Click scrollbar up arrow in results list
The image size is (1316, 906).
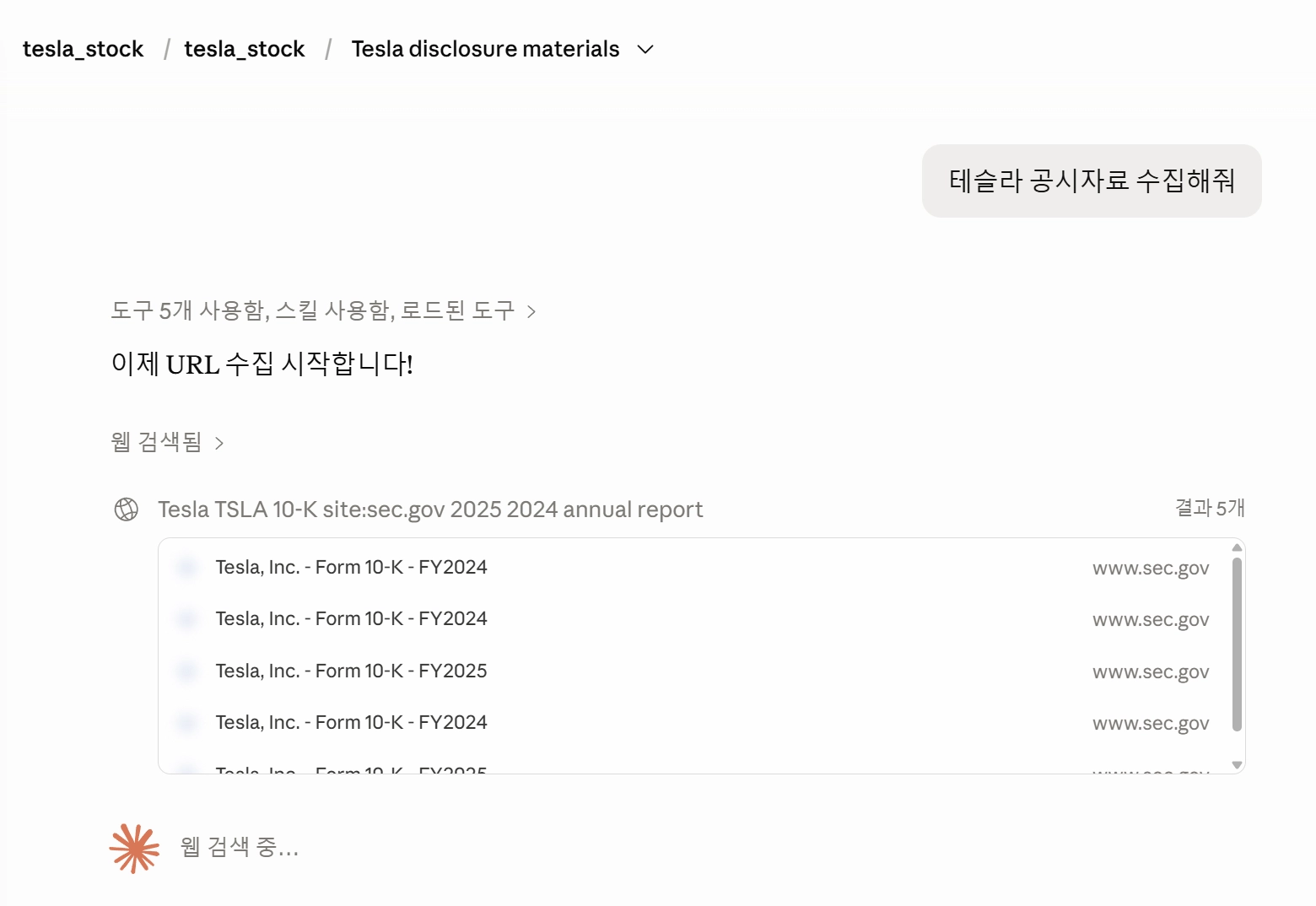tap(1237, 547)
